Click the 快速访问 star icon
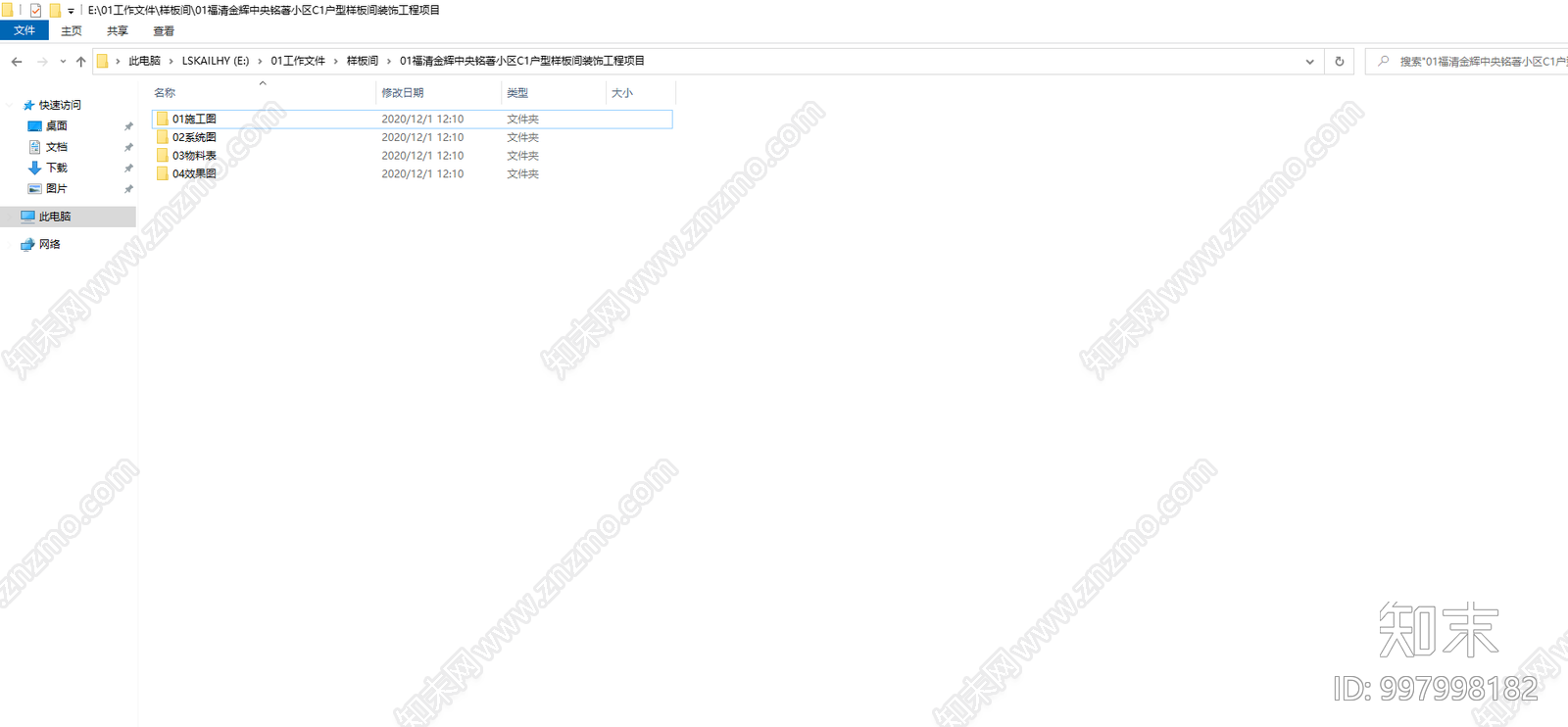 point(28,105)
